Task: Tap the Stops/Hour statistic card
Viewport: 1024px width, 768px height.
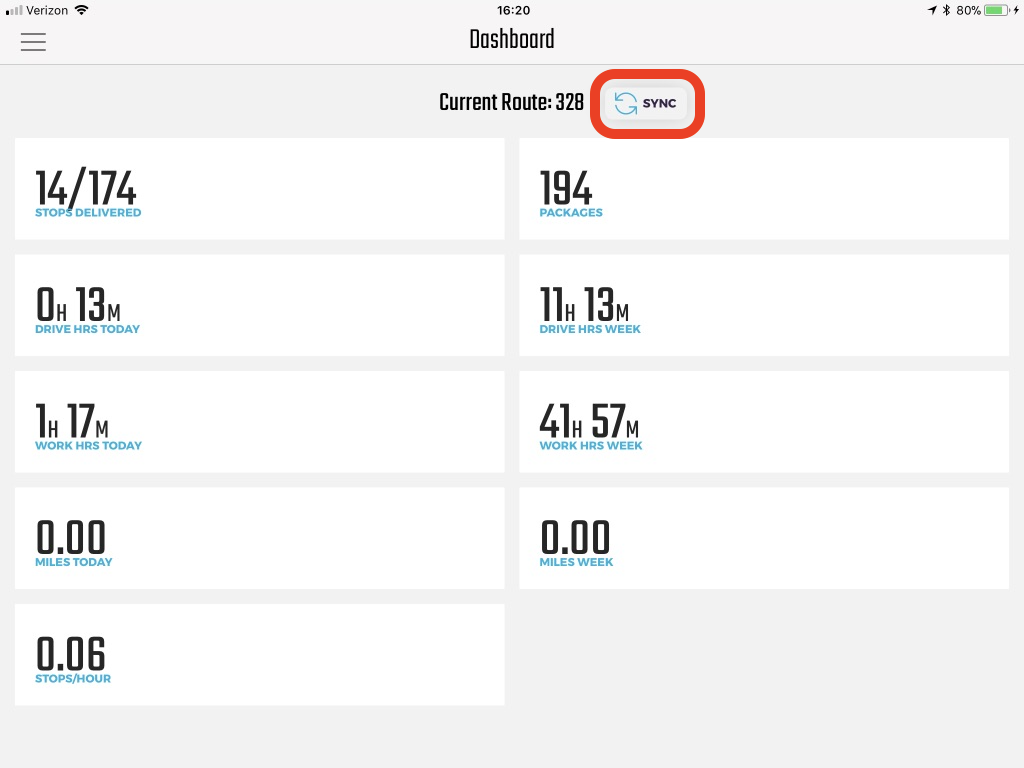Action: 259,654
